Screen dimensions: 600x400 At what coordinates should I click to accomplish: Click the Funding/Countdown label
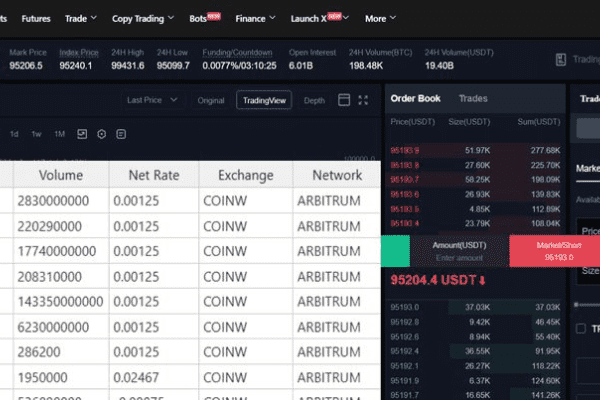click(237, 52)
